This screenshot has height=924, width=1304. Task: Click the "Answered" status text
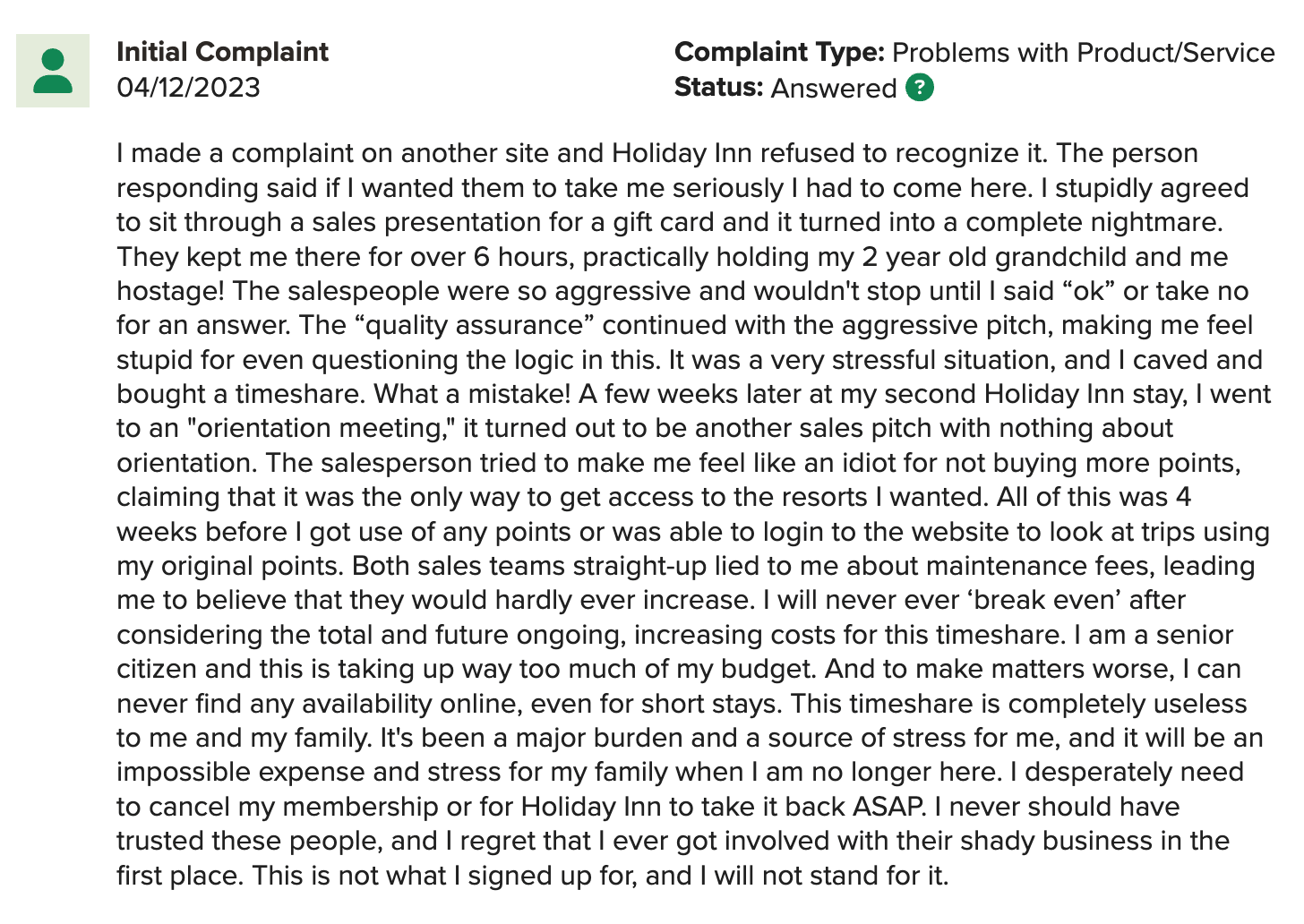pos(833,88)
